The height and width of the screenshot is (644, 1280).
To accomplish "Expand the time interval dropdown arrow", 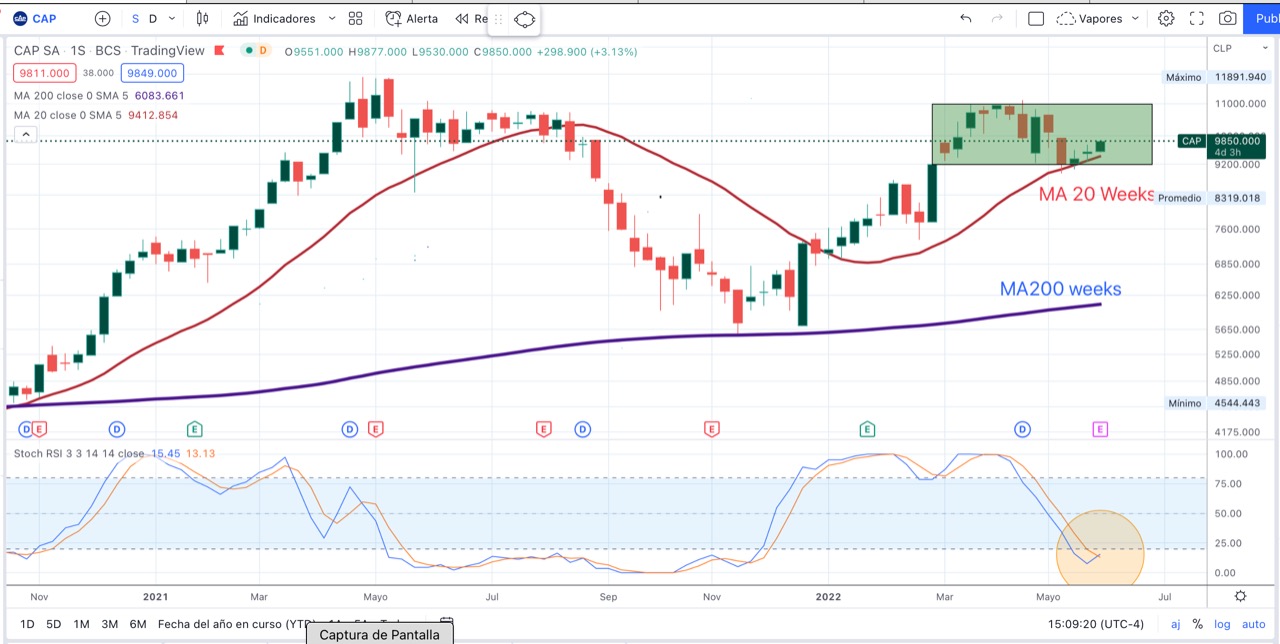I will coord(172,18).
